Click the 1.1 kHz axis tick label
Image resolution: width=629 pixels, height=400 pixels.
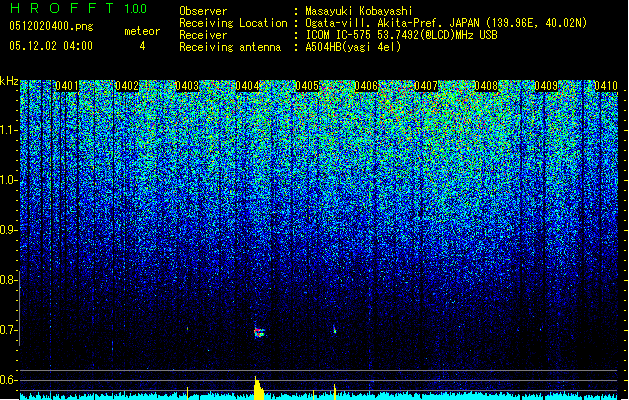pyautogui.click(x=8, y=130)
